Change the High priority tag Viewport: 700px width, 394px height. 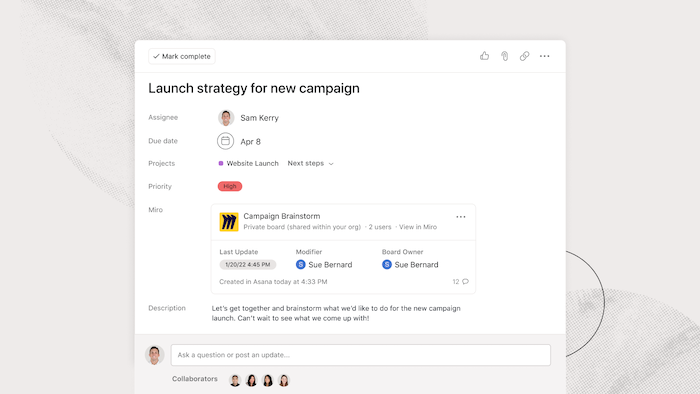230,186
